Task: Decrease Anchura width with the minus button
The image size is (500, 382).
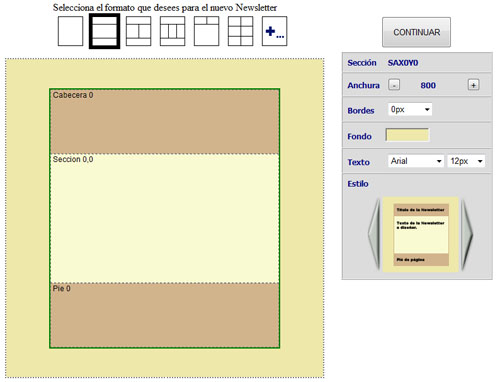Action: pyautogui.click(x=394, y=85)
